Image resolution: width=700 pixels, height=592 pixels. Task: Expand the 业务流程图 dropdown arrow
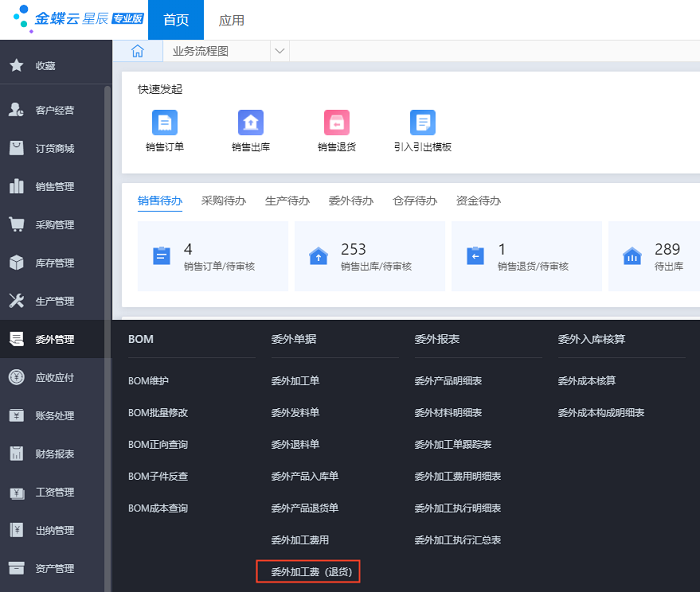tap(279, 51)
